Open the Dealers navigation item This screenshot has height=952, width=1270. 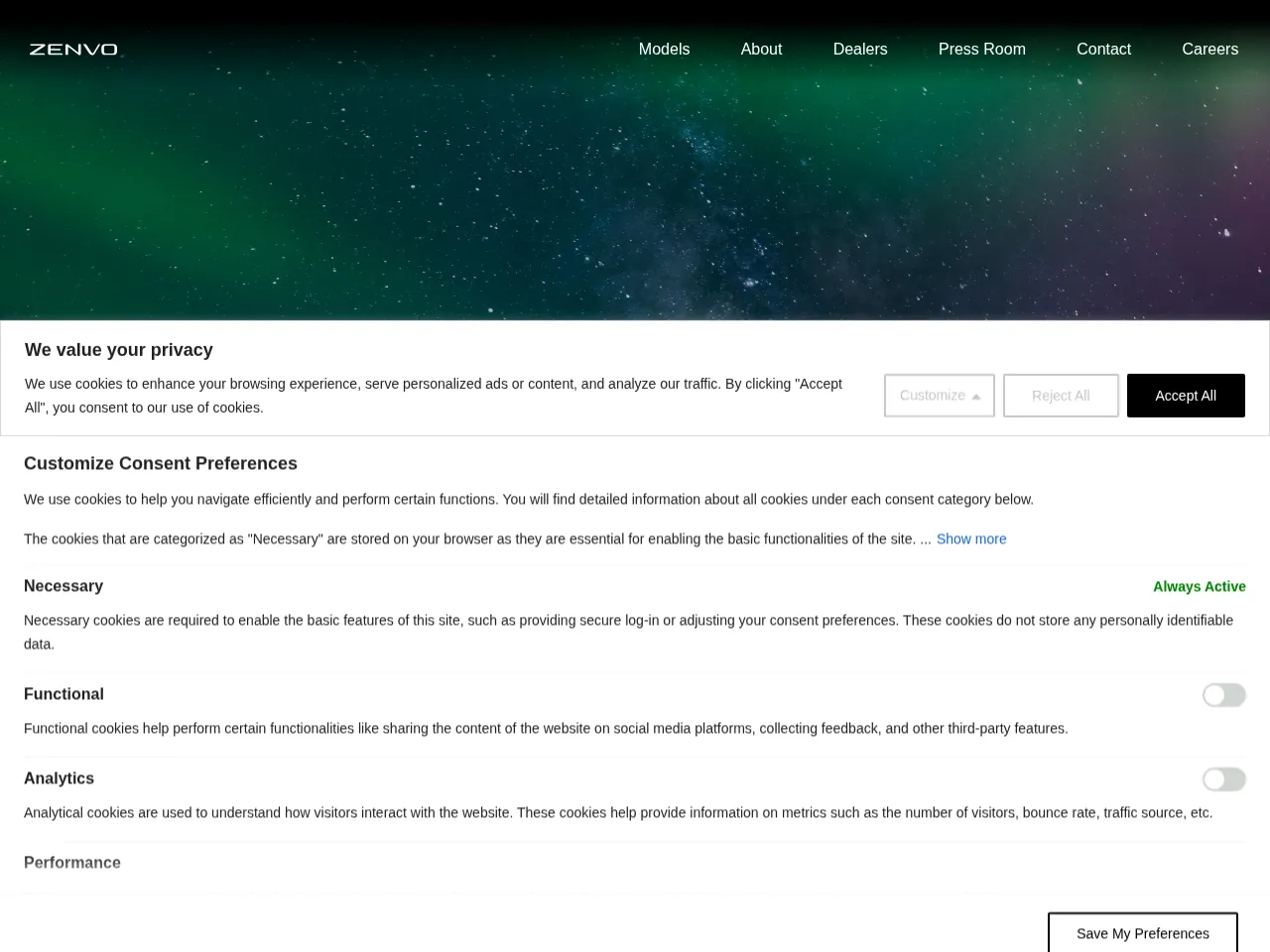(x=860, y=49)
